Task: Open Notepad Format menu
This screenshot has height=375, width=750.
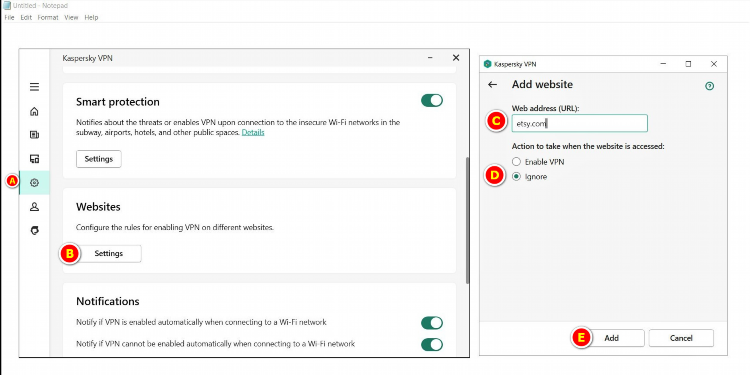Action: point(48,17)
